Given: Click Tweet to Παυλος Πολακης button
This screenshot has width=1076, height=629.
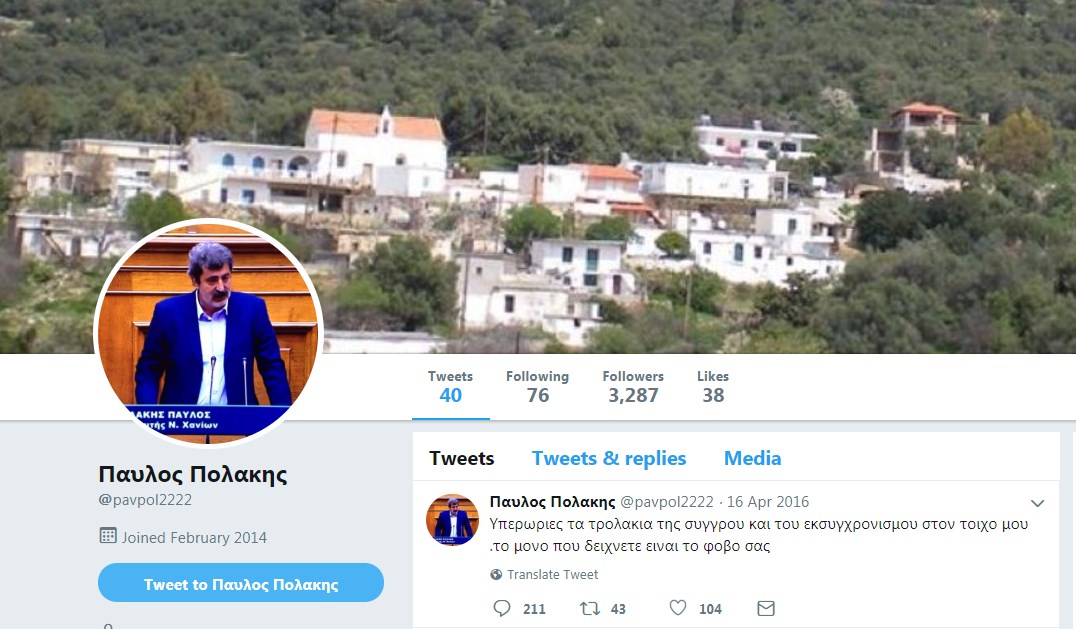Looking at the screenshot, I should 241,583.
